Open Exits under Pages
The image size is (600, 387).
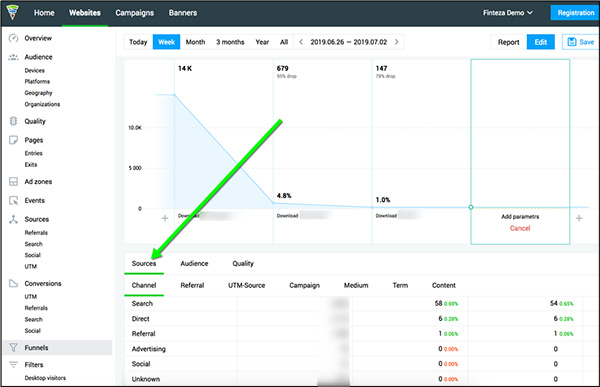(31, 165)
